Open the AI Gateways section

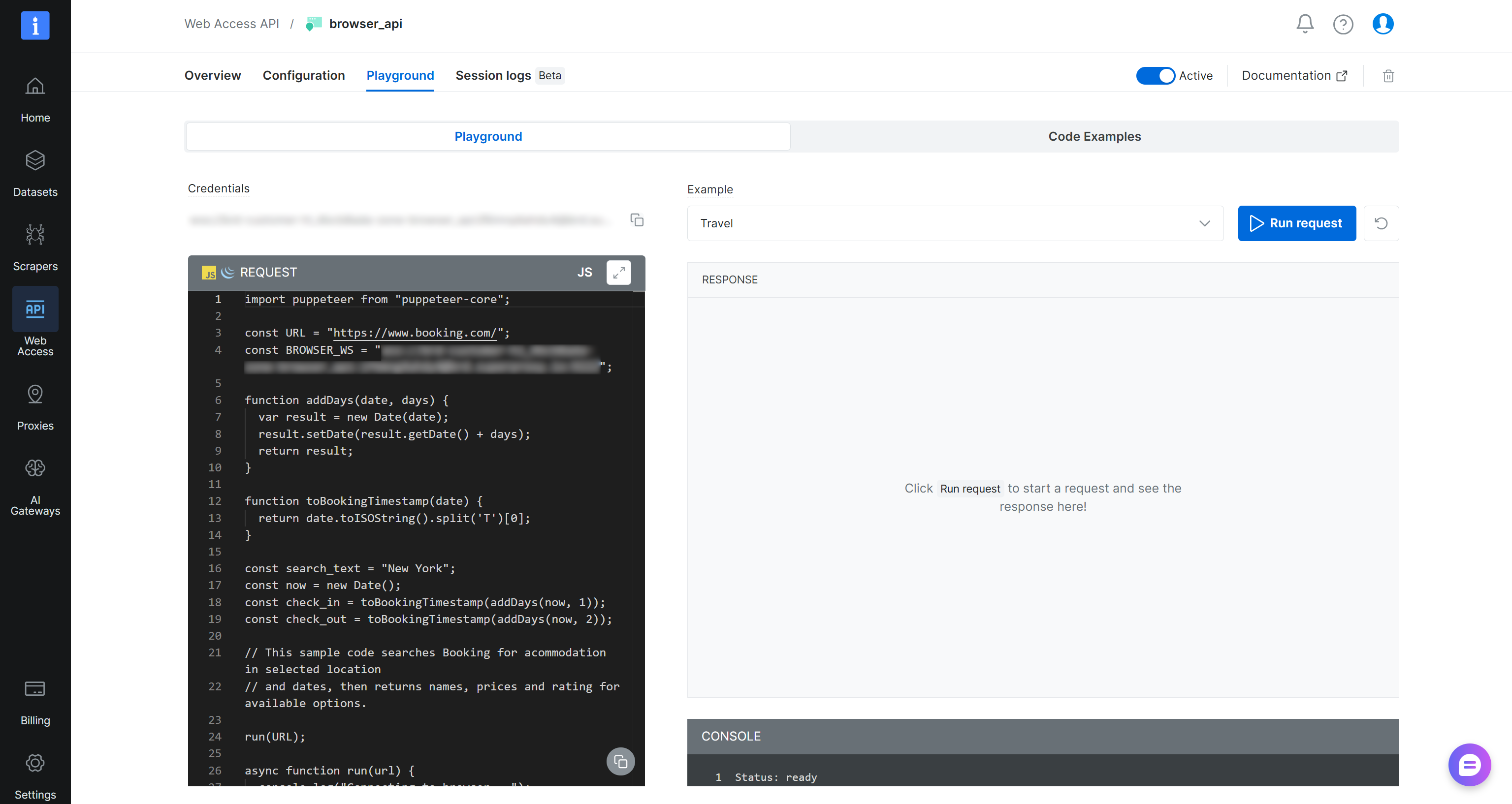(35, 489)
